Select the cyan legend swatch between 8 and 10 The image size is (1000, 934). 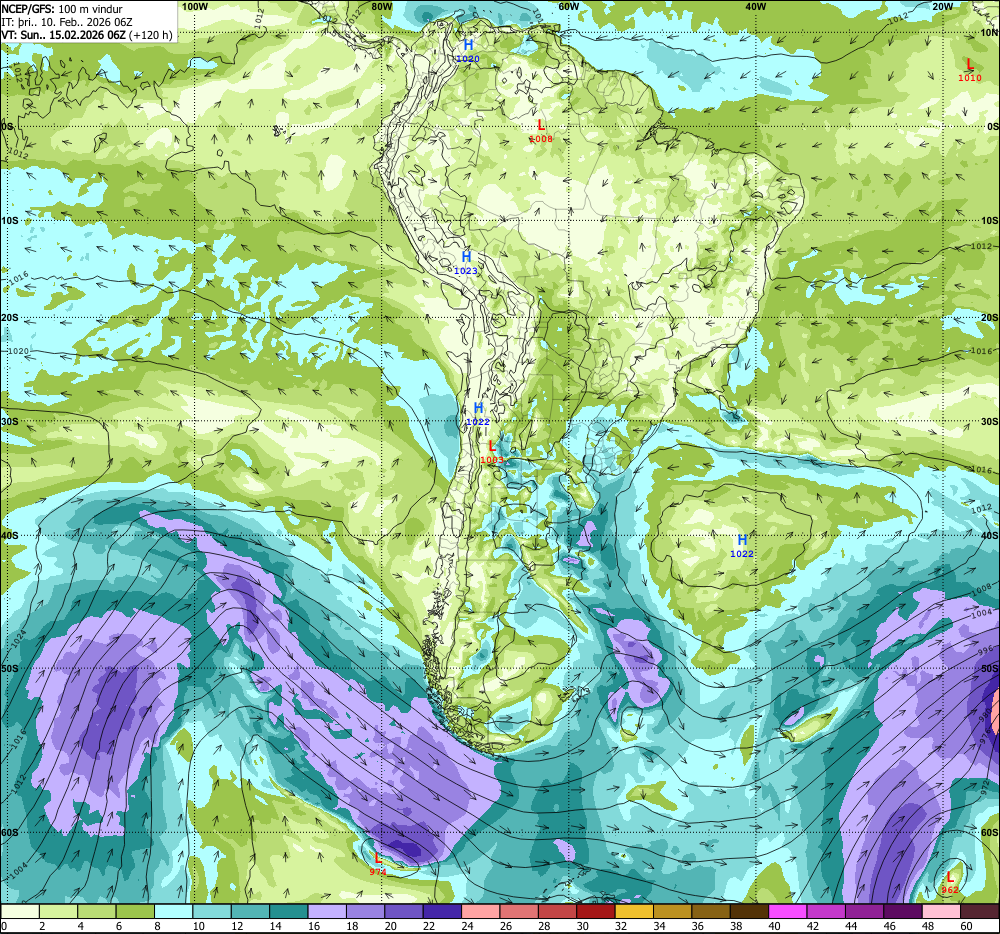[x=174, y=911]
